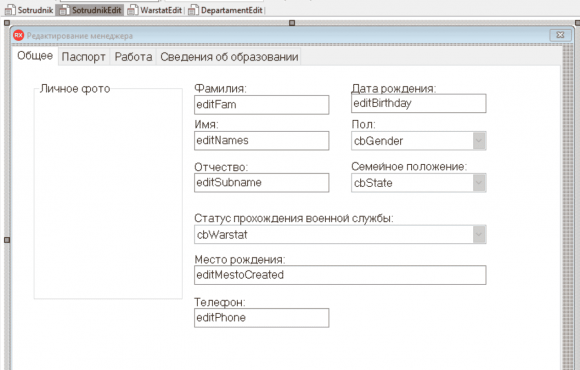Close the Редактирование менеджера form window
580x370 pixels.
[561, 35]
